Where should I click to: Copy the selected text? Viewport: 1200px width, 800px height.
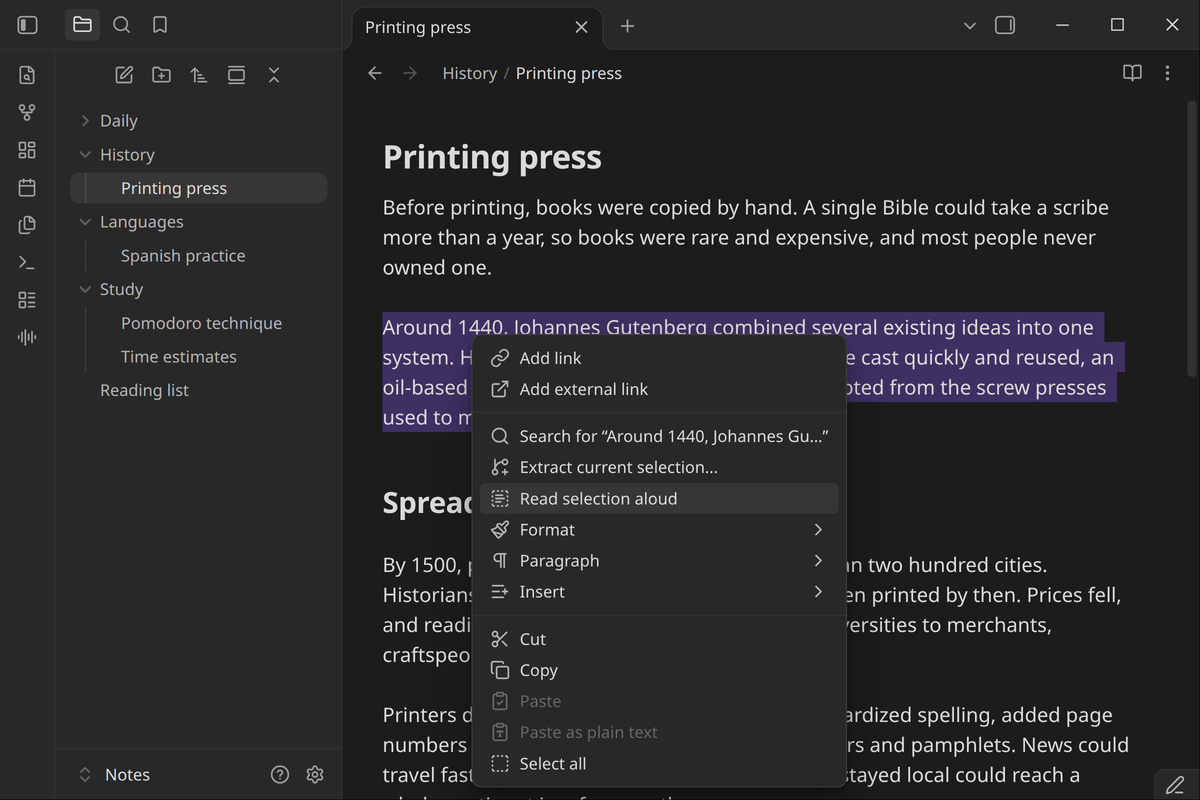[x=659, y=670]
